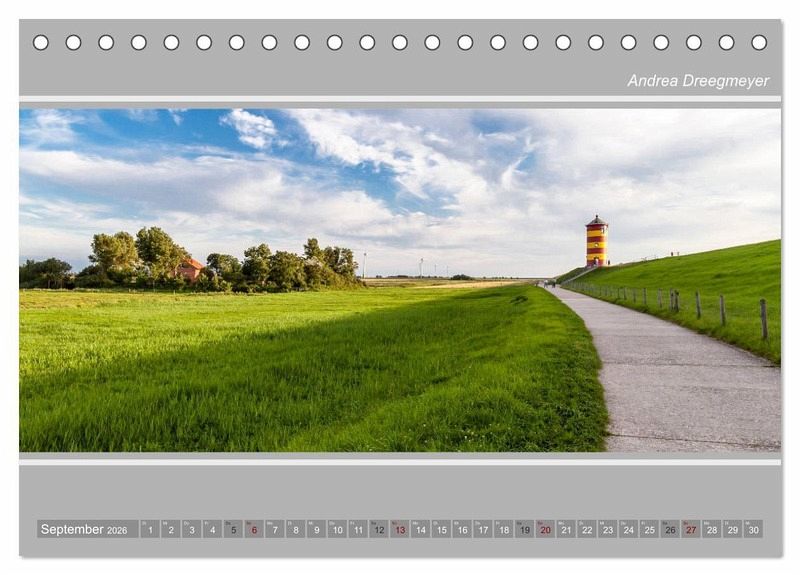Click day 9 in the calendar row
Viewport: 800px width, 575px height.
pyautogui.click(x=316, y=529)
